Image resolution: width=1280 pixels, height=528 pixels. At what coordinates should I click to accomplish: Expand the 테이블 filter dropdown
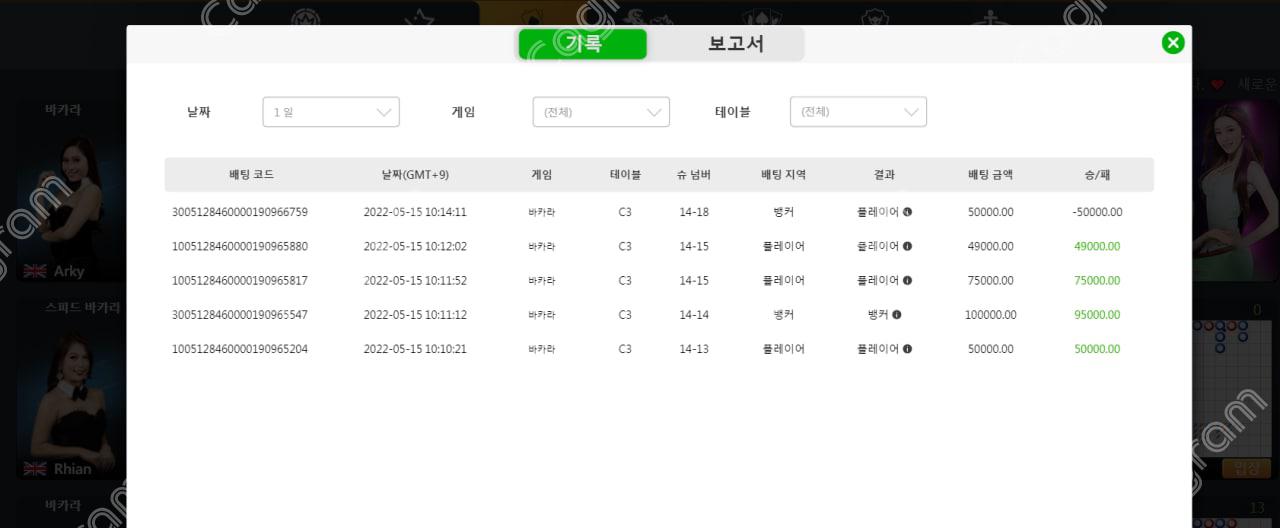click(858, 112)
